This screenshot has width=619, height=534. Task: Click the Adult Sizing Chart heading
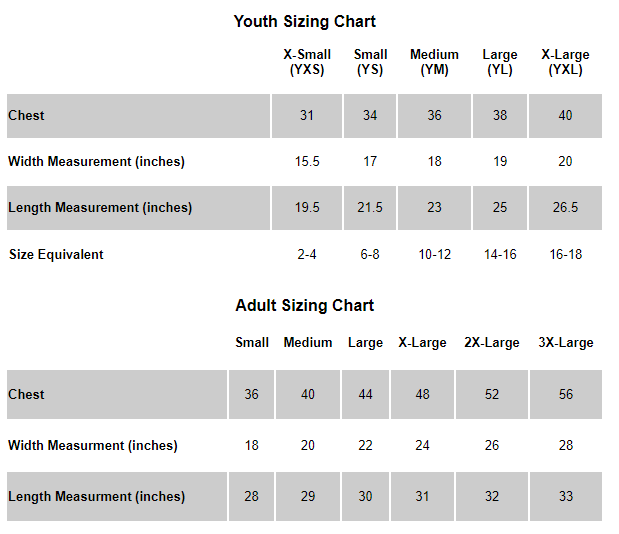tap(304, 305)
